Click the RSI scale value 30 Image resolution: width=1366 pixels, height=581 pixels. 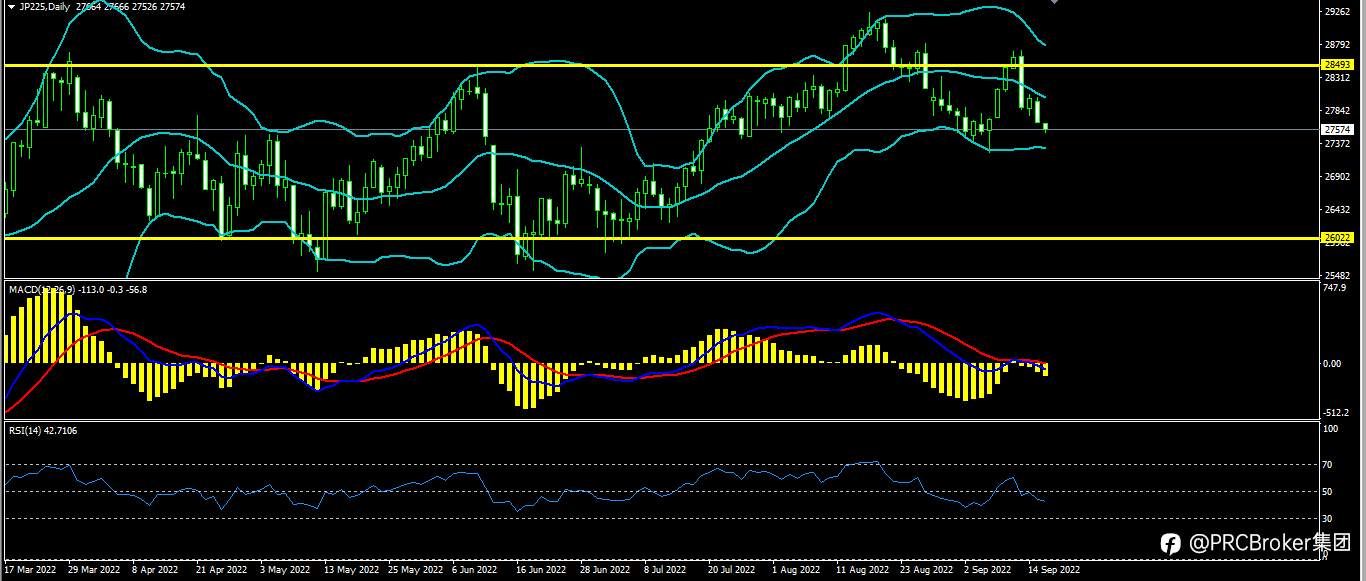click(x=1328, y=518)
